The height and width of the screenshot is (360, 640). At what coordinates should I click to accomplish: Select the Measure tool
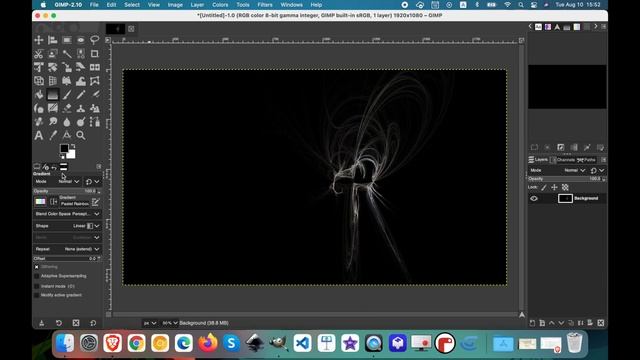pyautogui.click(x=67, y=135)
